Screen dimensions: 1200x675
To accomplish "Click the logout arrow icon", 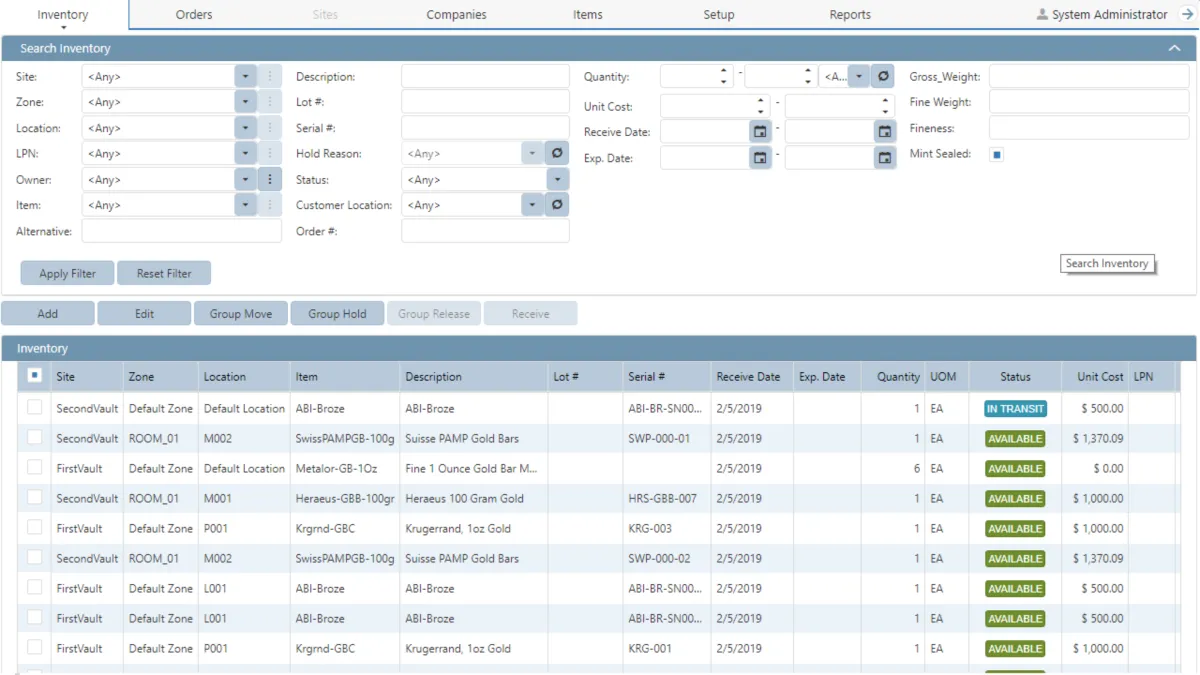I will coord(1187,15).
